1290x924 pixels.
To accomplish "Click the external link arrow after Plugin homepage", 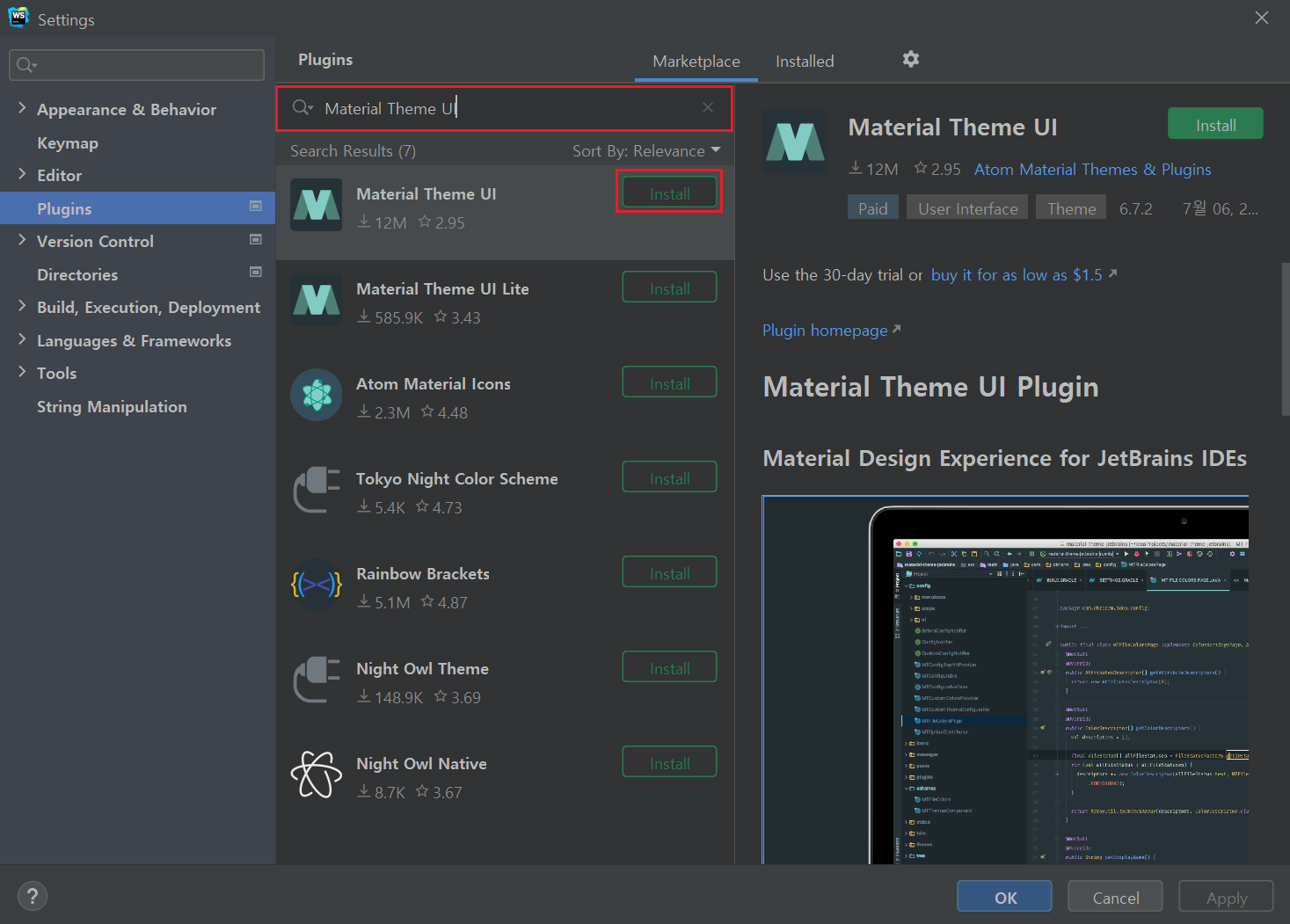I will coord(897,329).
